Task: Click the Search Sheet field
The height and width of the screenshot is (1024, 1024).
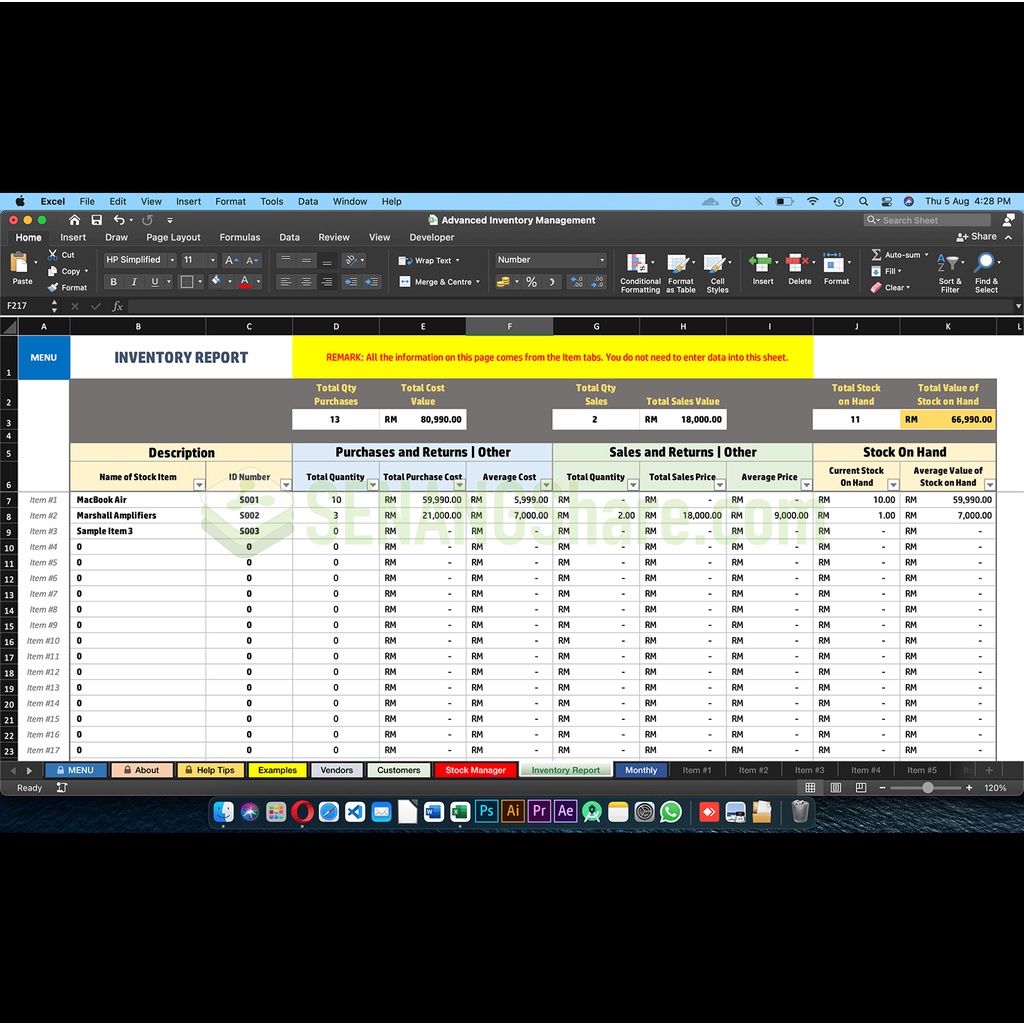Action: point(928,220)
